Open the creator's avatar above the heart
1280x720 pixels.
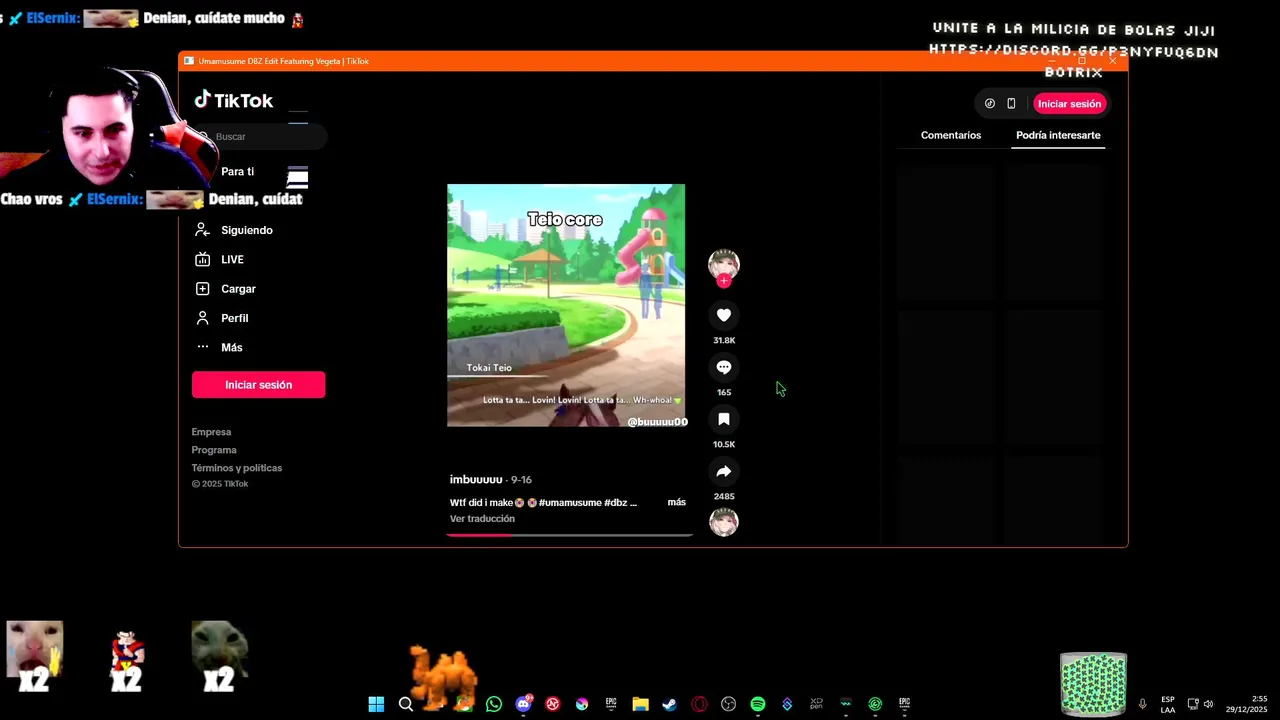[x=724, y=264]
